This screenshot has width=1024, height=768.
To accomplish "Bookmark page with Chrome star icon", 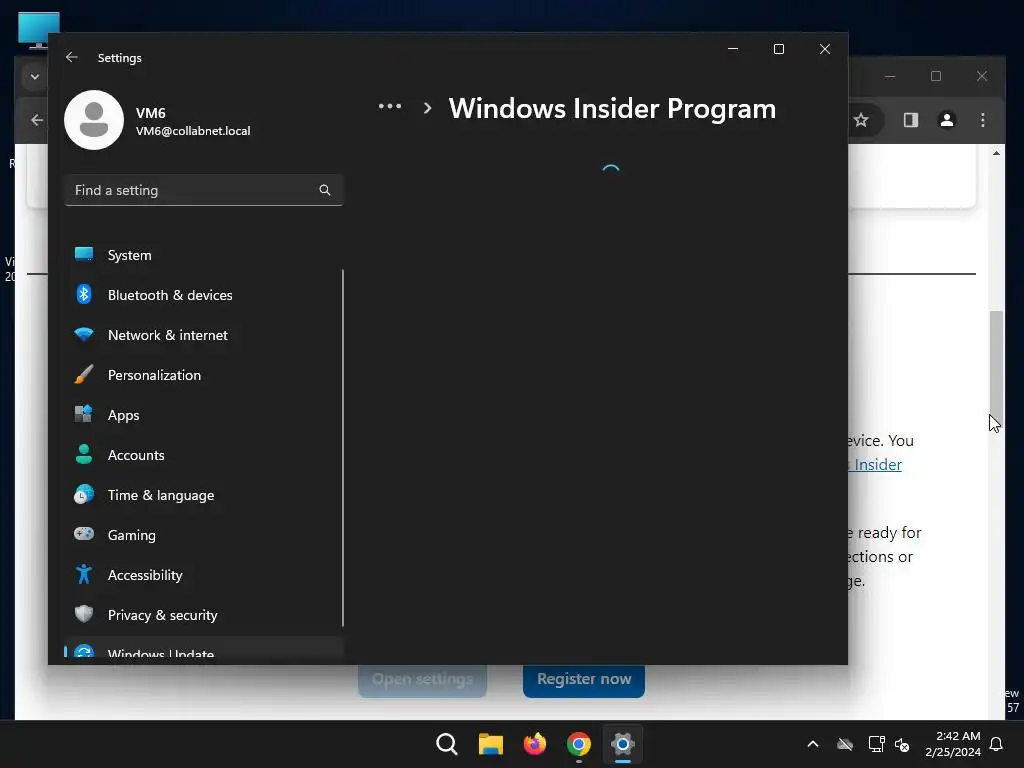I will tap(861, 120).
